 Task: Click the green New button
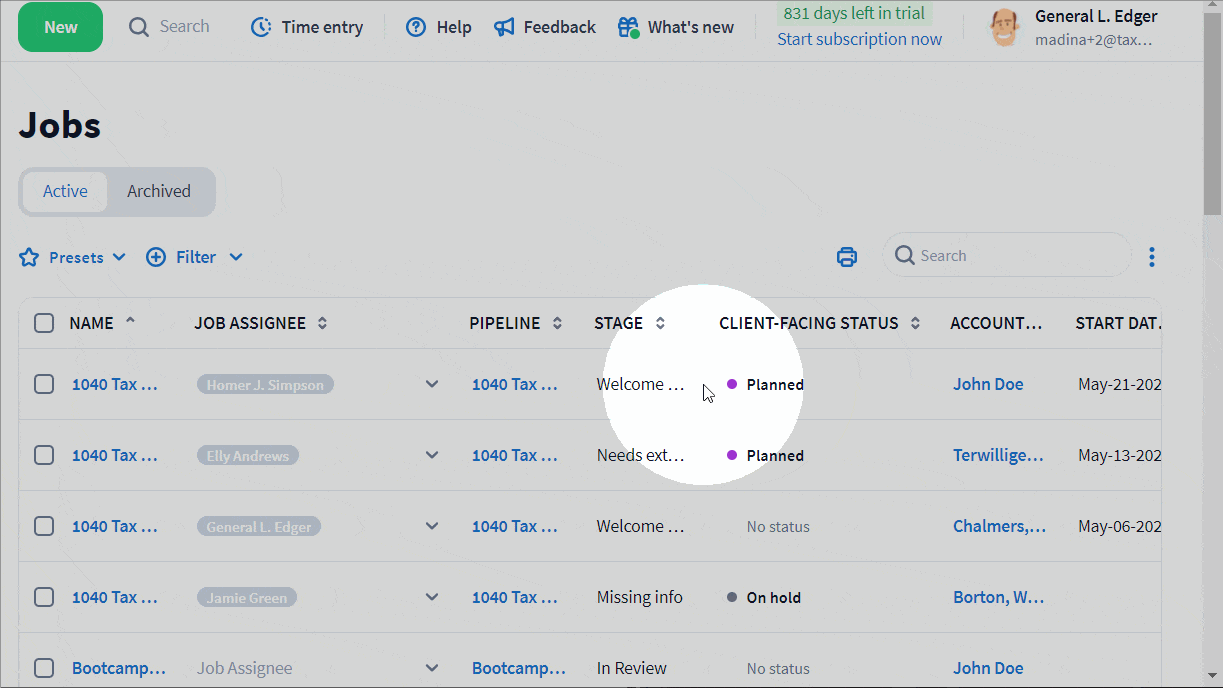60,27
